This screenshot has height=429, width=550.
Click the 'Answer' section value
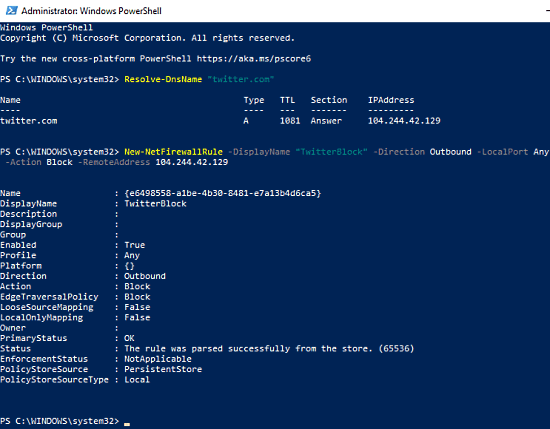[326, 121]
